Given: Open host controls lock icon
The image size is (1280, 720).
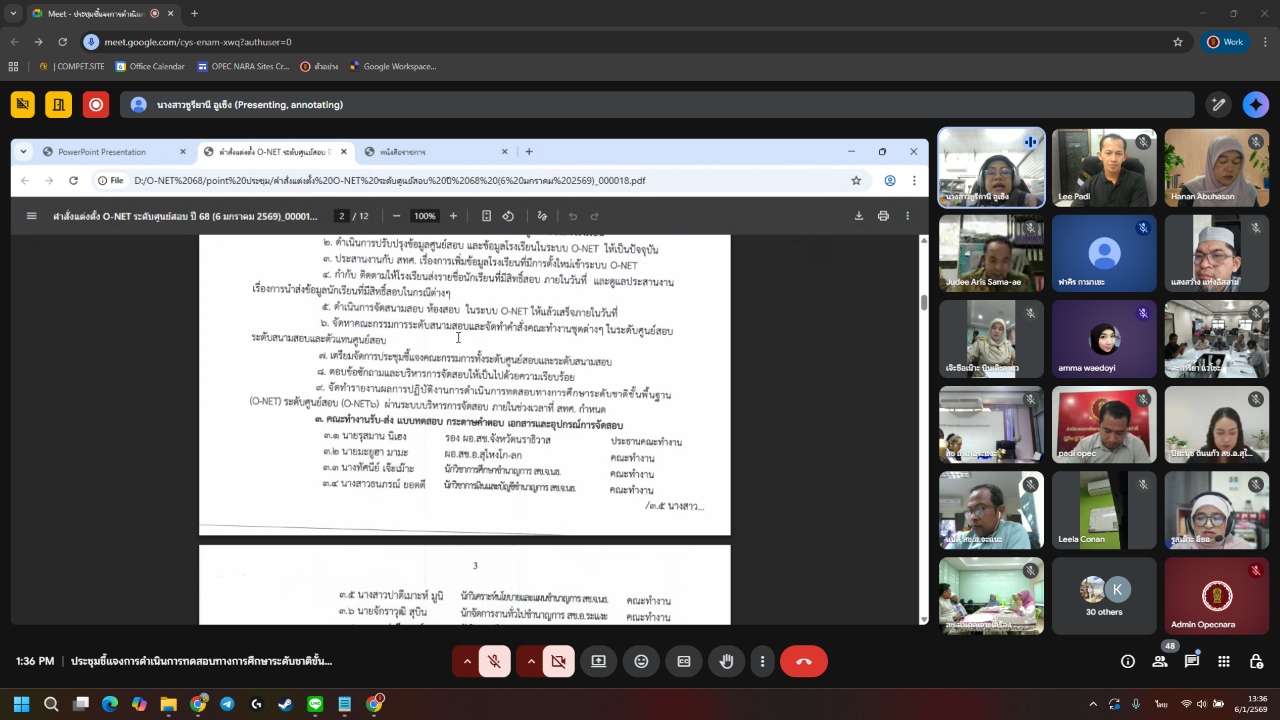Looking at the screenshot, I should tap(1255, 661).
